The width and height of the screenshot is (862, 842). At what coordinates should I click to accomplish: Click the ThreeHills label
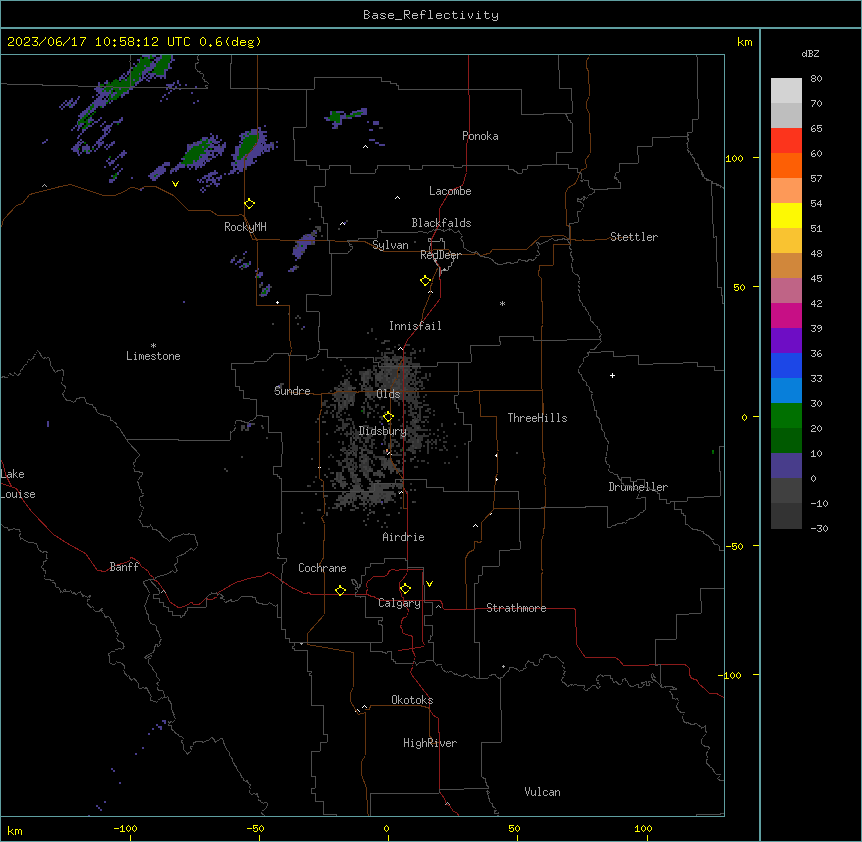point(537,418)
